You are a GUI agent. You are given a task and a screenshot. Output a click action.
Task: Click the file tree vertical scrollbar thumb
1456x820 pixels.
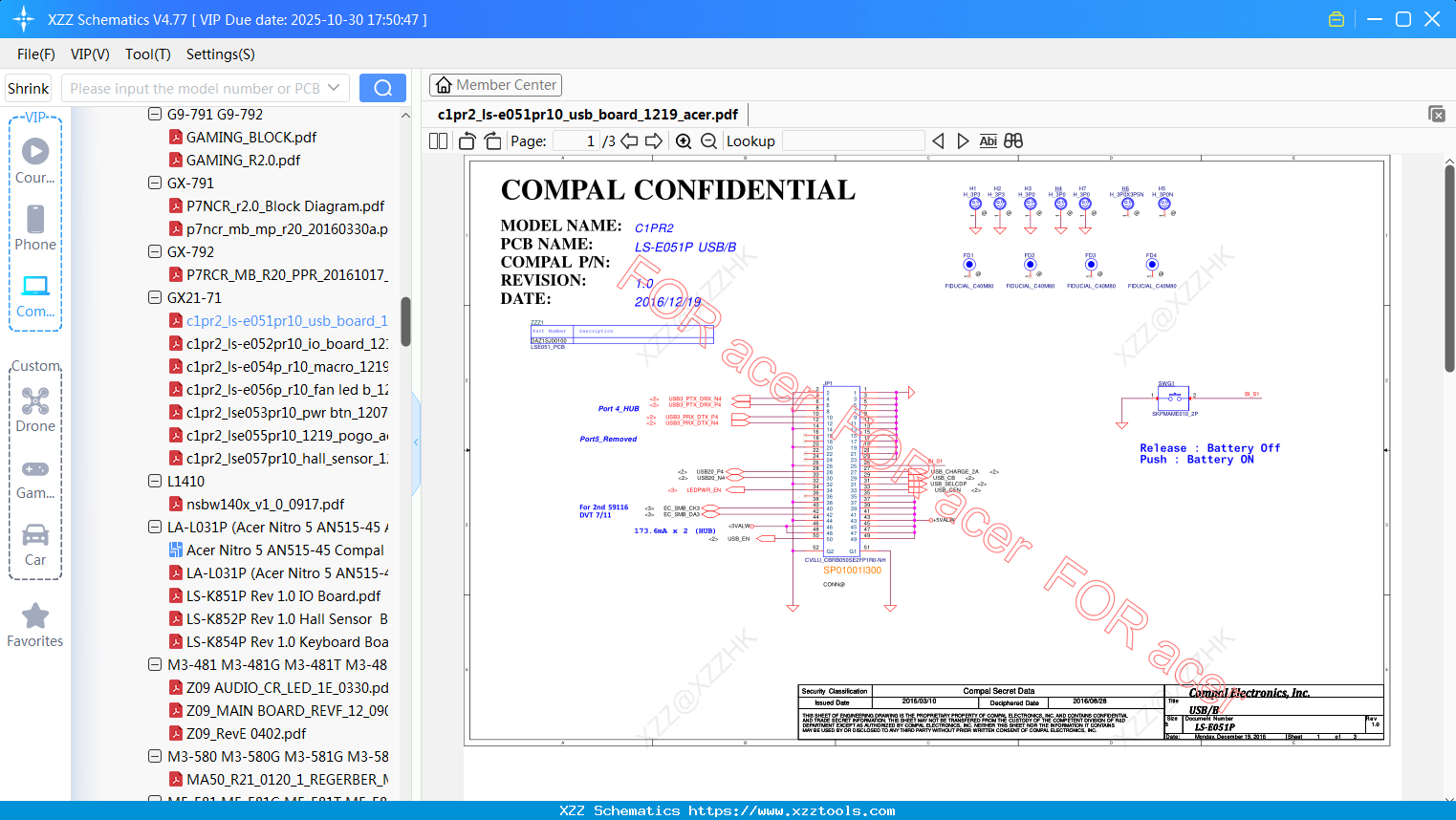(x=405, y=321)
